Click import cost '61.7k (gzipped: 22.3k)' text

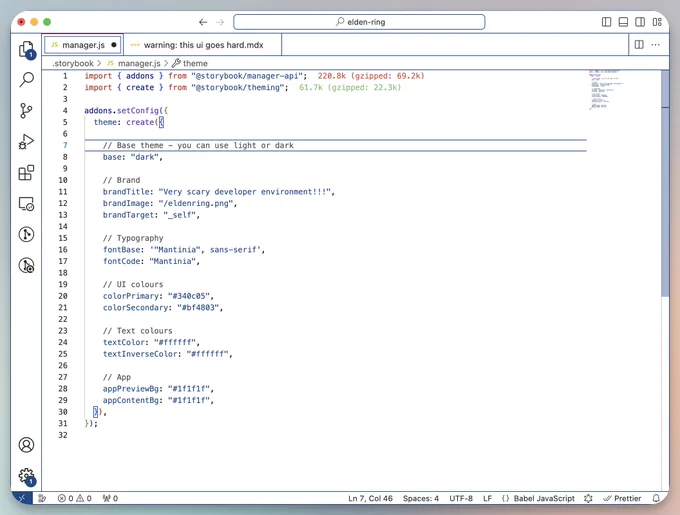350,88
